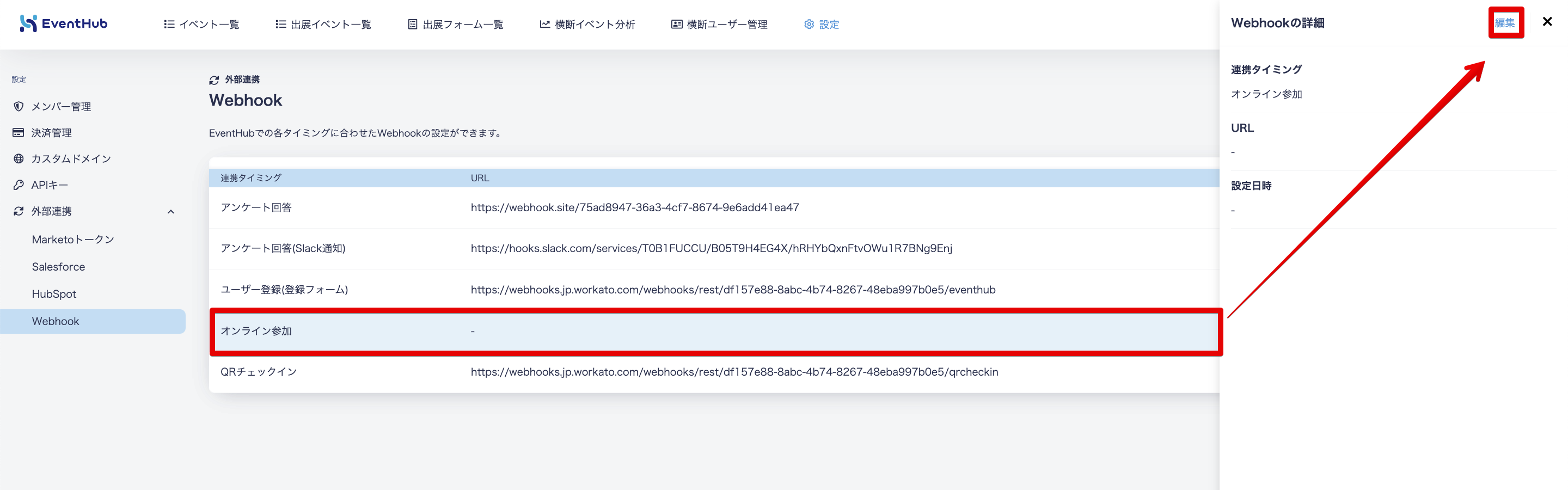Select 外部連携 in sidebar
Image resolution: width=1568 pixels, height=490 pixels.
(x=52, y=211)
